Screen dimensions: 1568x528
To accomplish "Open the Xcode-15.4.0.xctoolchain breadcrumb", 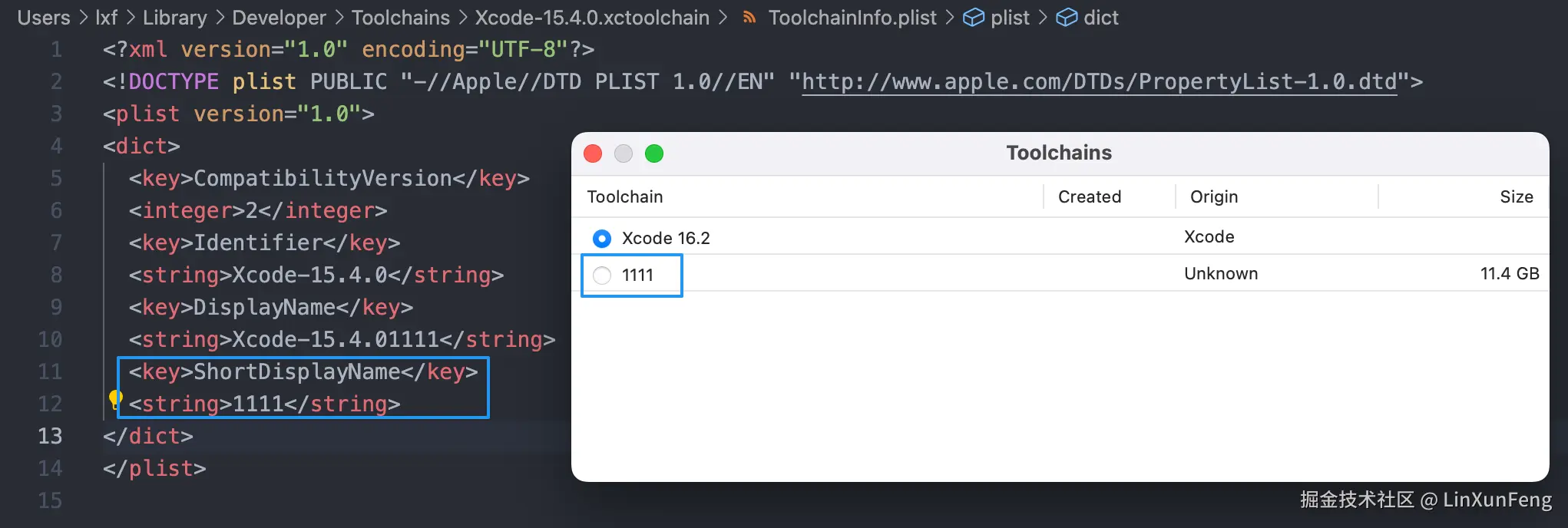I will [x=592, y=18].
